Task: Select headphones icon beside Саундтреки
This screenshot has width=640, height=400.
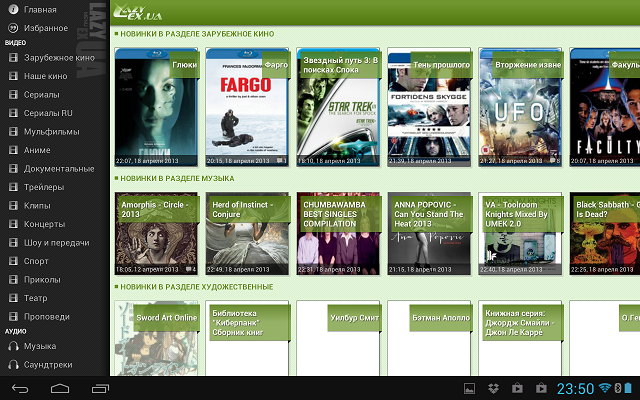Action: pyautogui.click(x=13, y=364)
